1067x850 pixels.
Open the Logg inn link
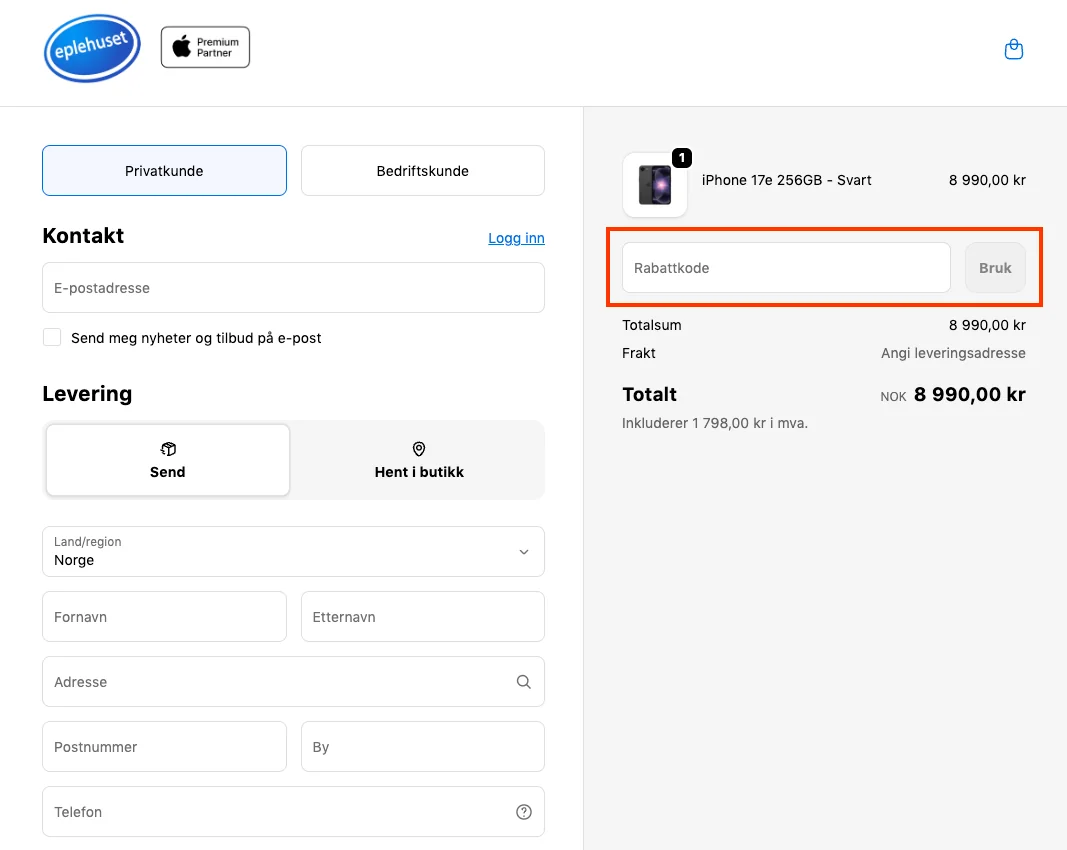pyautogui.click(x=516, y=238)
